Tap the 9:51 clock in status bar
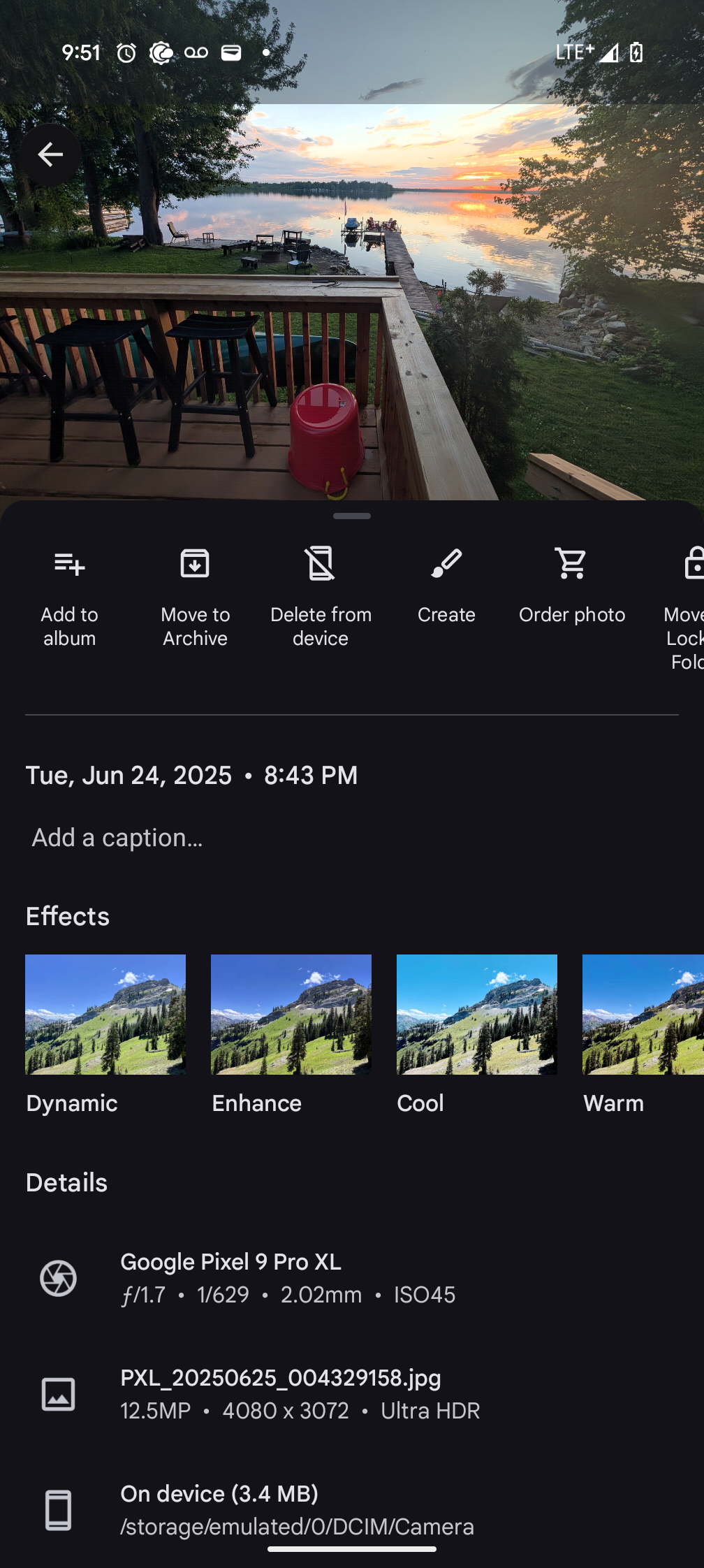Viewport: 704px width, 1568px height. [81, 52]
